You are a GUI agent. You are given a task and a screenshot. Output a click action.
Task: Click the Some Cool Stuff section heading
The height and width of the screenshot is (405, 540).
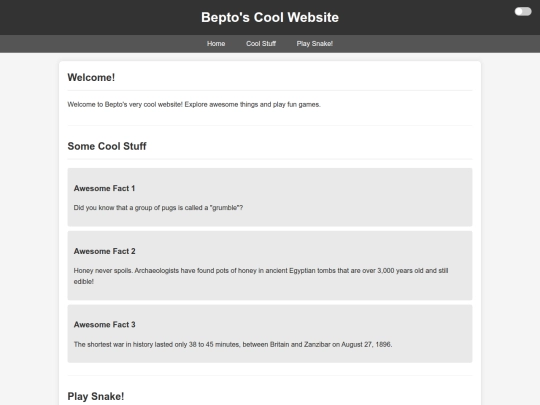(x=107, y=146)
